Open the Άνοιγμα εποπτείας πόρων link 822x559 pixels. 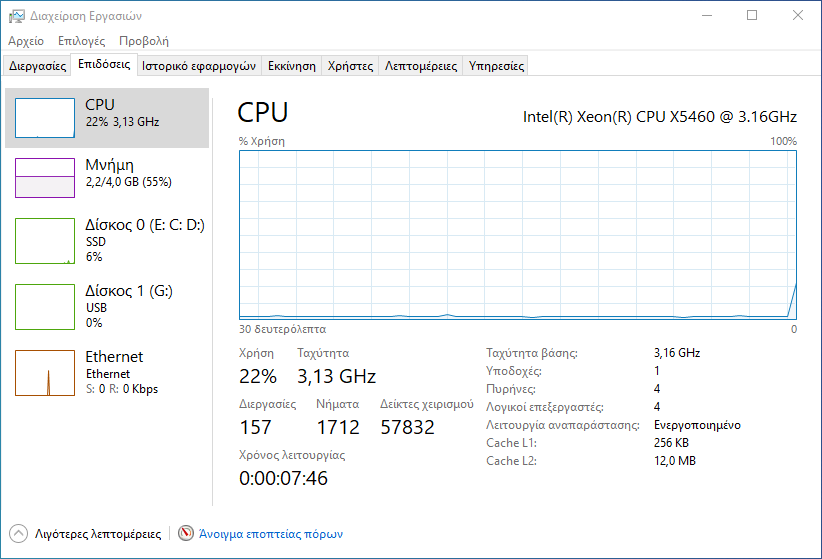(271, 534)
